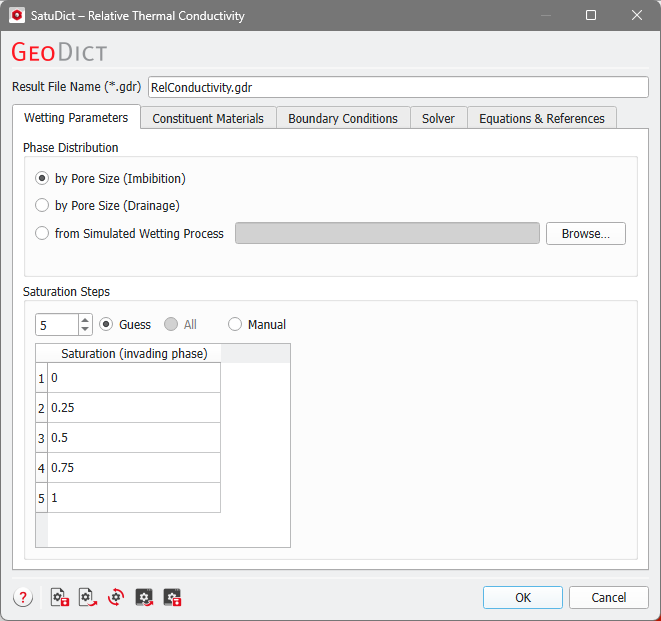Click the Result File Name input field
661x621 pixels.
(398, 87)
